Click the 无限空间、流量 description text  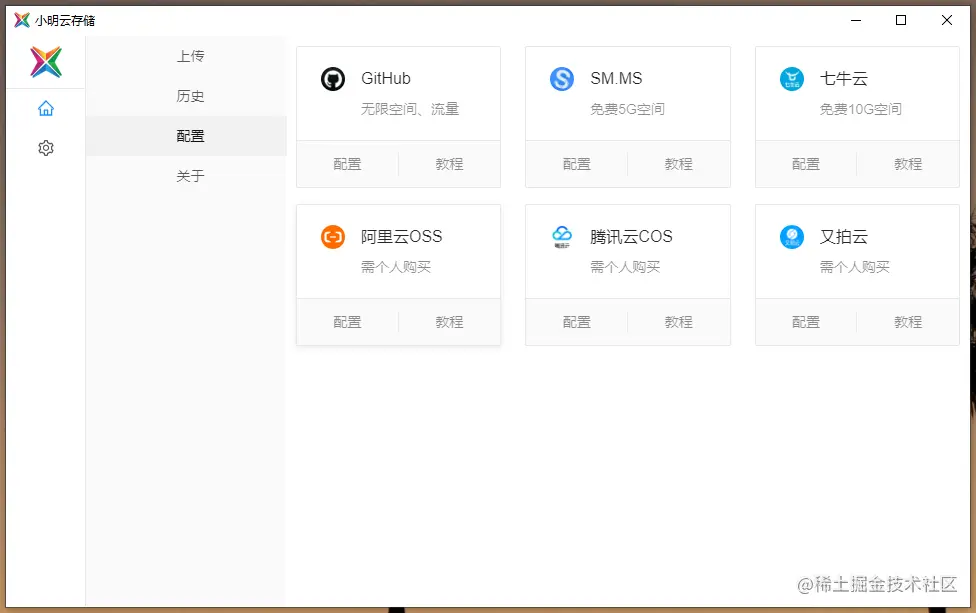click(410, 109)
